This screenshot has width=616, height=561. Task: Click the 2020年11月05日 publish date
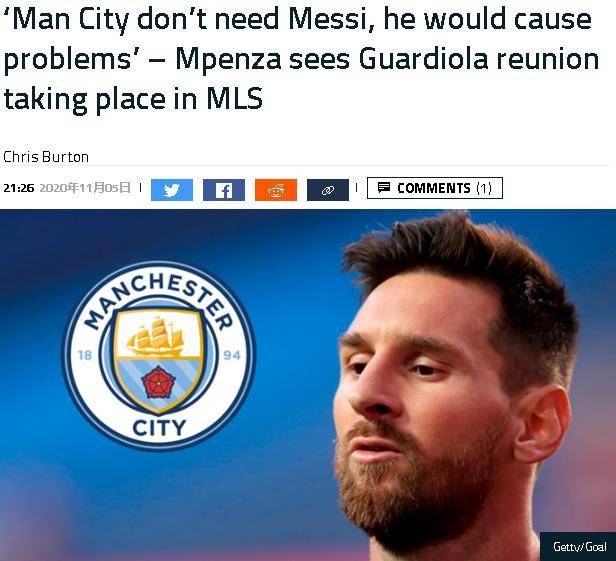coord(85,188)
